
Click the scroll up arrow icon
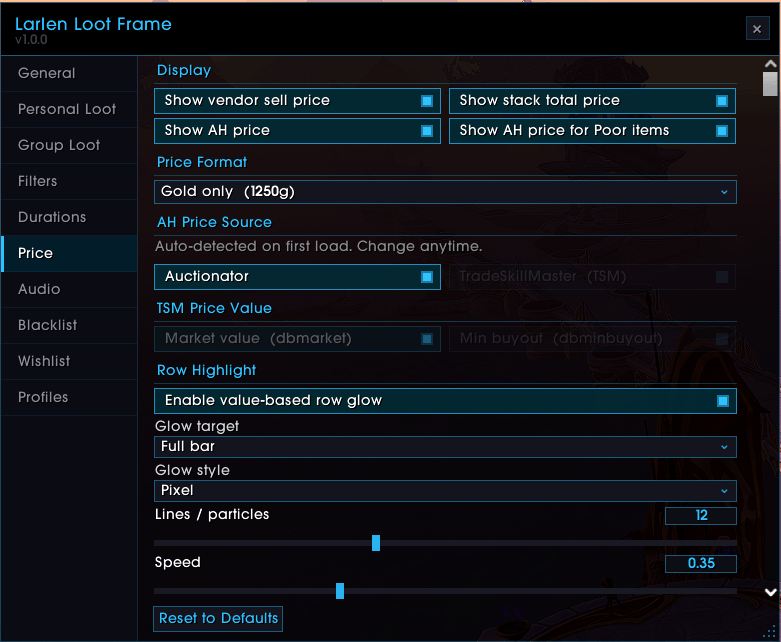click(770, 64)
